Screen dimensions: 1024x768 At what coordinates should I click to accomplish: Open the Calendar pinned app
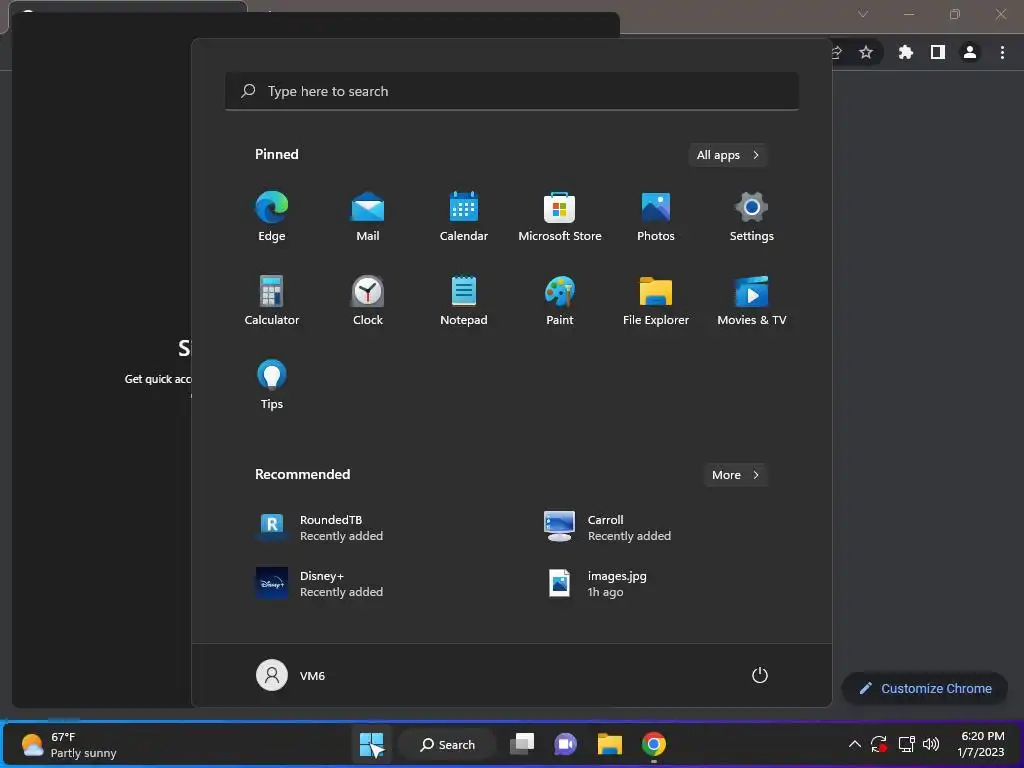tap(464, 216)
